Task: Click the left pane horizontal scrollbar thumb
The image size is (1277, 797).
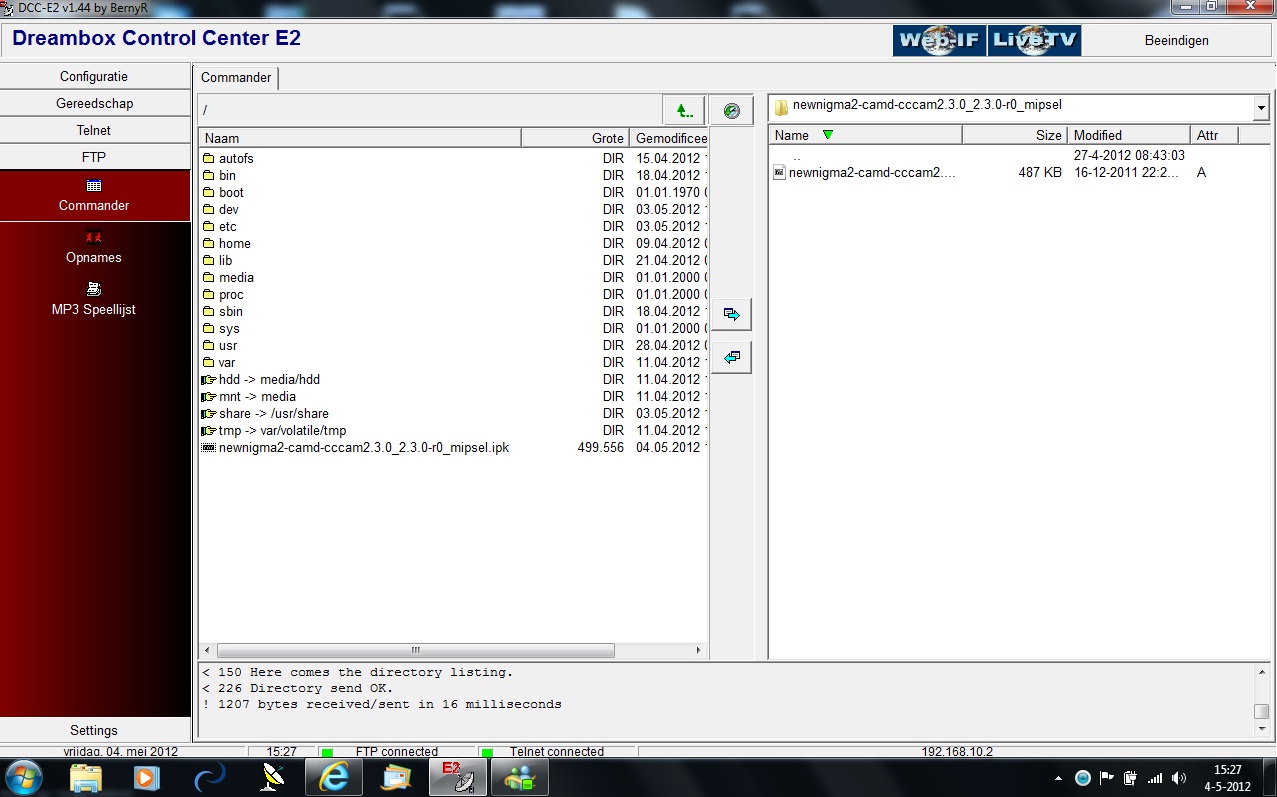Action: [415, 650]
